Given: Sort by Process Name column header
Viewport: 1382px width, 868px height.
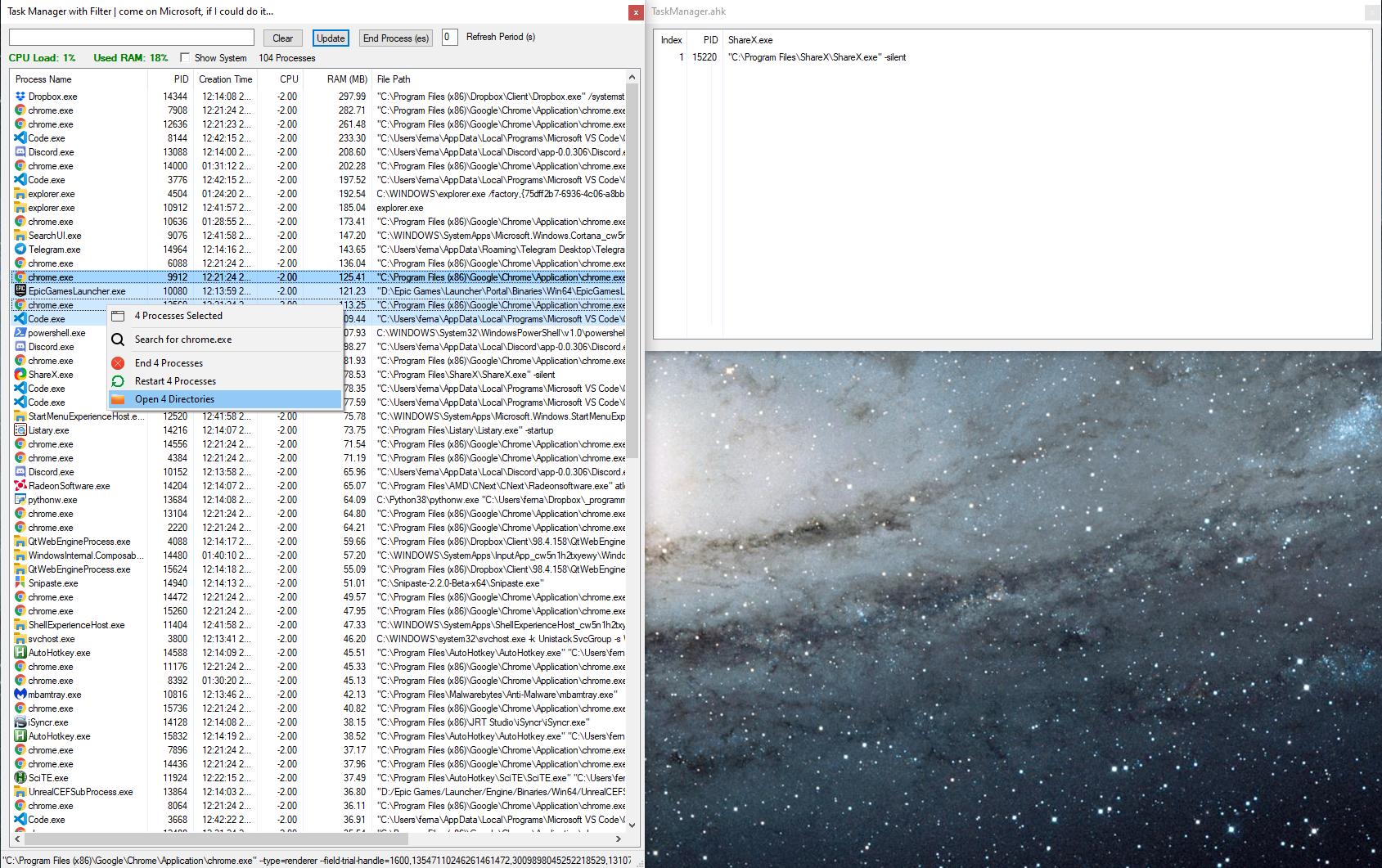Looking at the screenshot, I should pos(79,79).
